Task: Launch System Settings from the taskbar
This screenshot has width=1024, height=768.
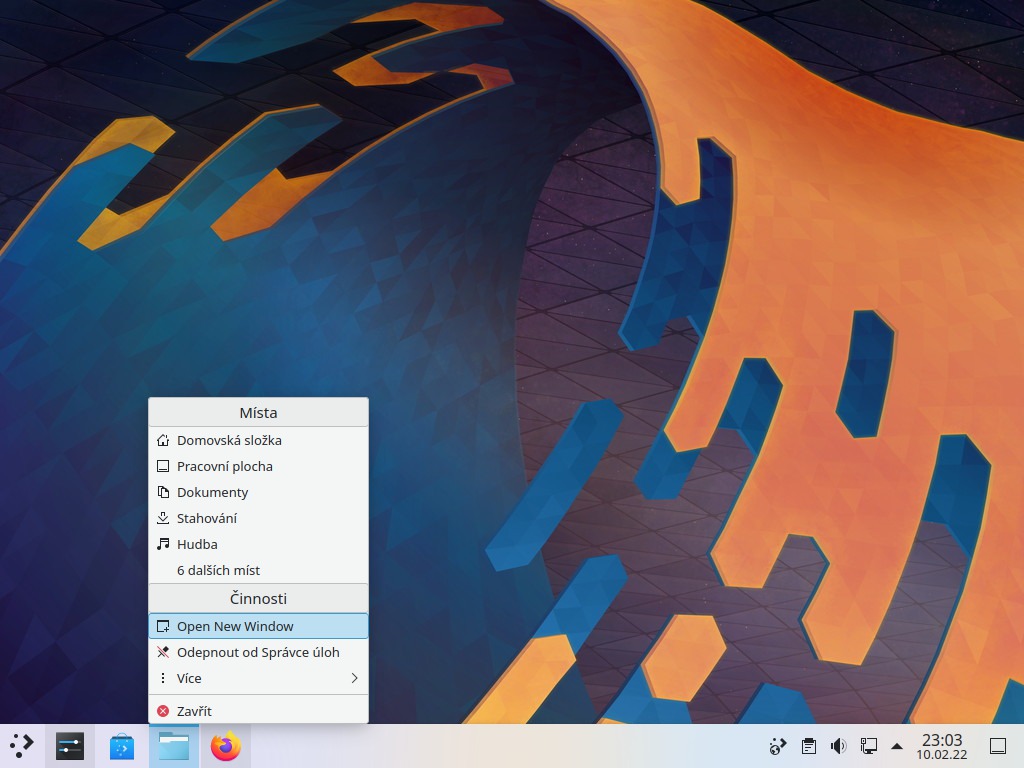Action: click(x=70, y=746)
